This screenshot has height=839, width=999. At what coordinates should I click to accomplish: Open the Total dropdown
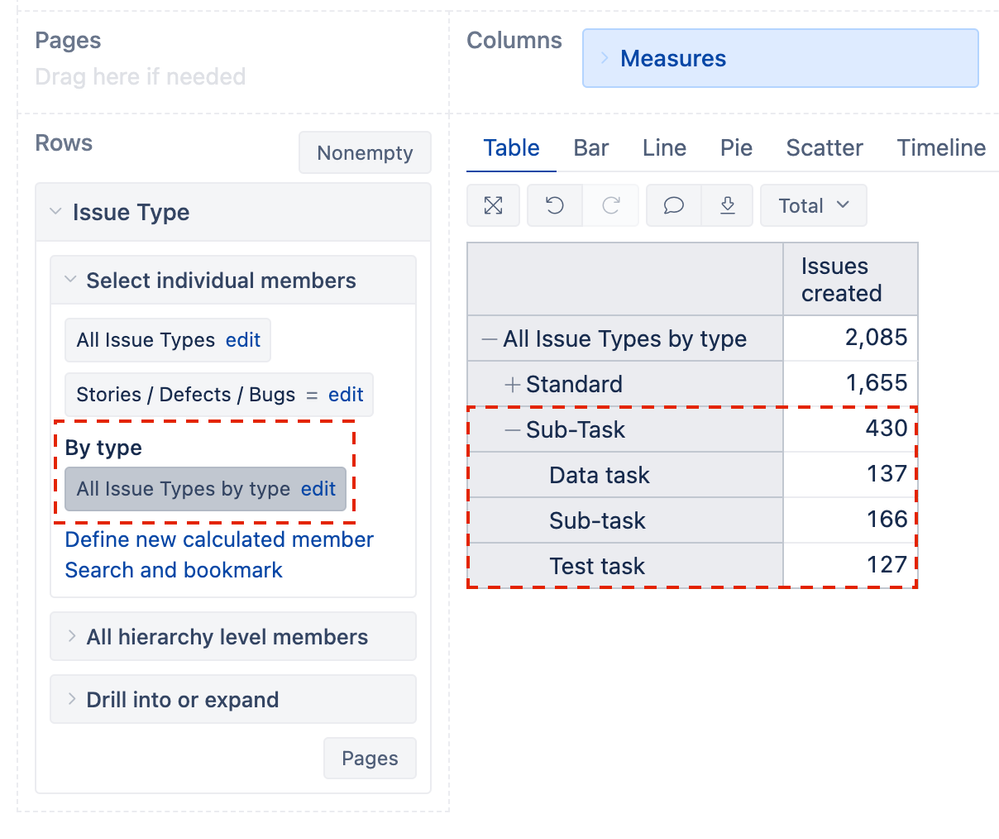tap(812, 205)
